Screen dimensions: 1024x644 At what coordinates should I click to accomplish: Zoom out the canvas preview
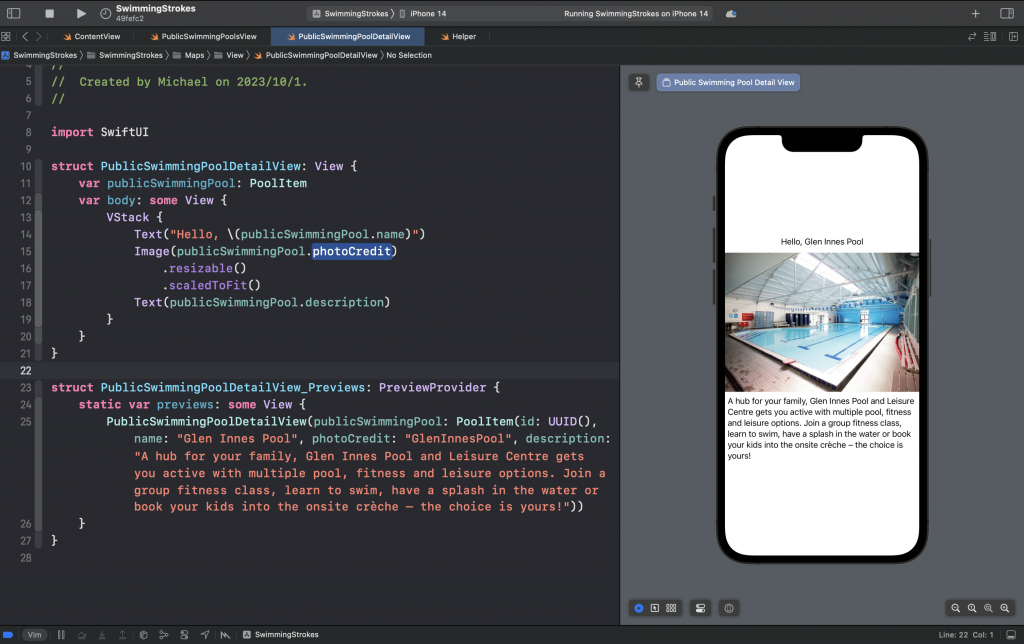(955, 608)
